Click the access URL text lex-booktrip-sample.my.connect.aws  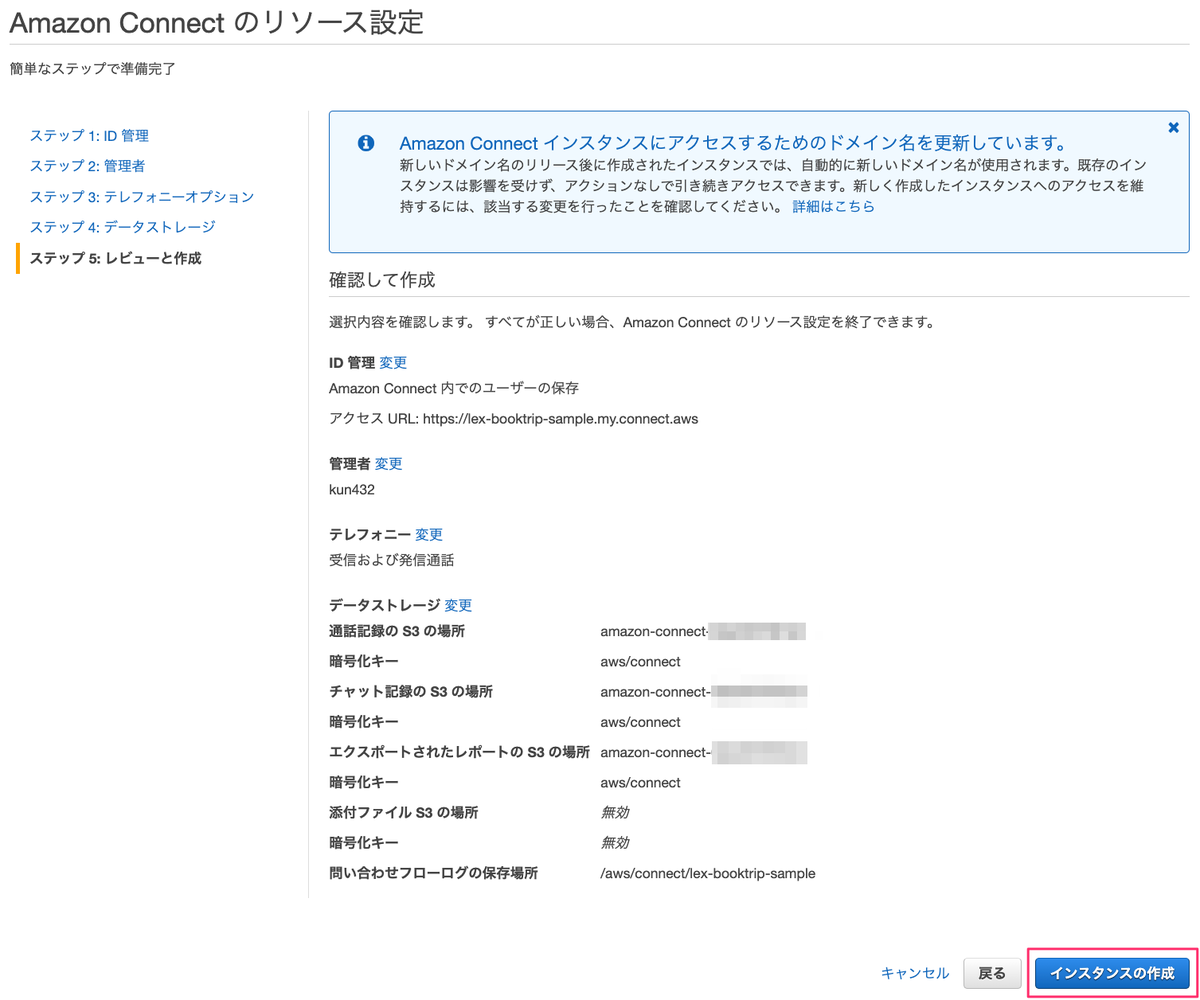(x=560, y=419)
